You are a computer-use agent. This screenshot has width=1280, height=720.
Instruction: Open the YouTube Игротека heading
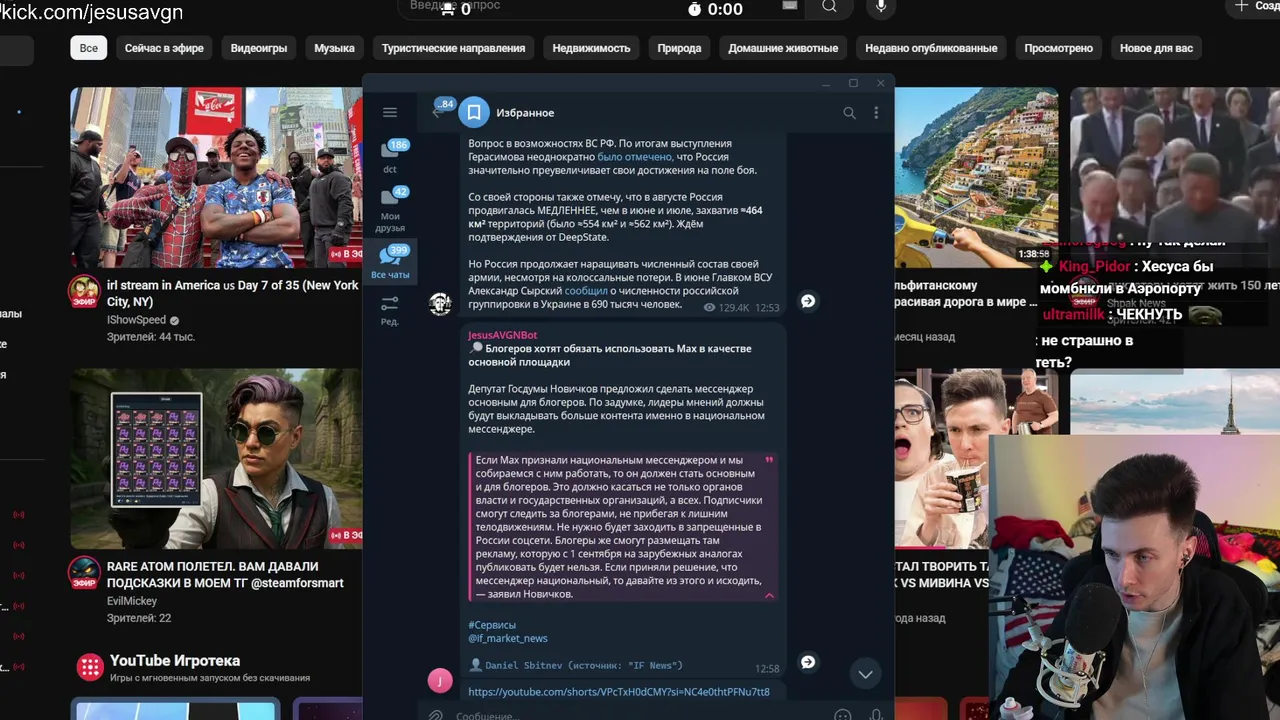point(175,661)
